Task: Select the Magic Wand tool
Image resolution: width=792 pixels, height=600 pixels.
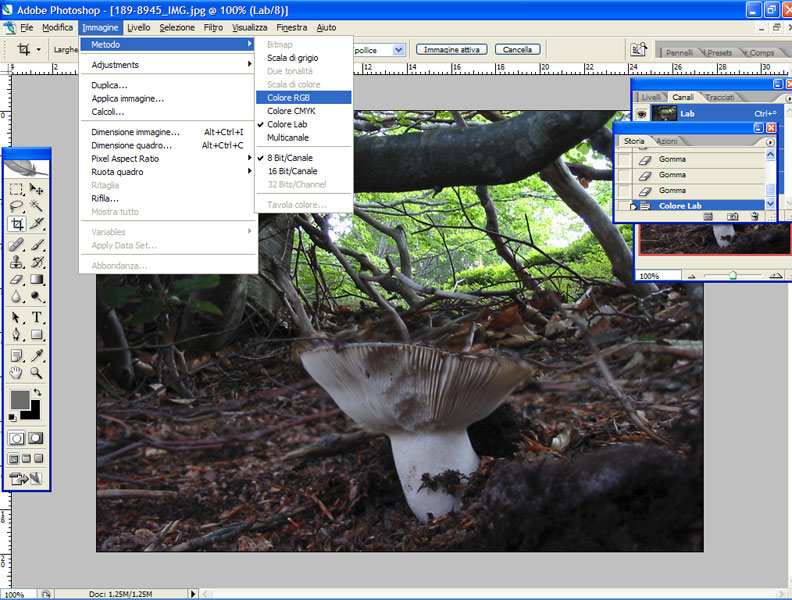Action: coord(37,206)
